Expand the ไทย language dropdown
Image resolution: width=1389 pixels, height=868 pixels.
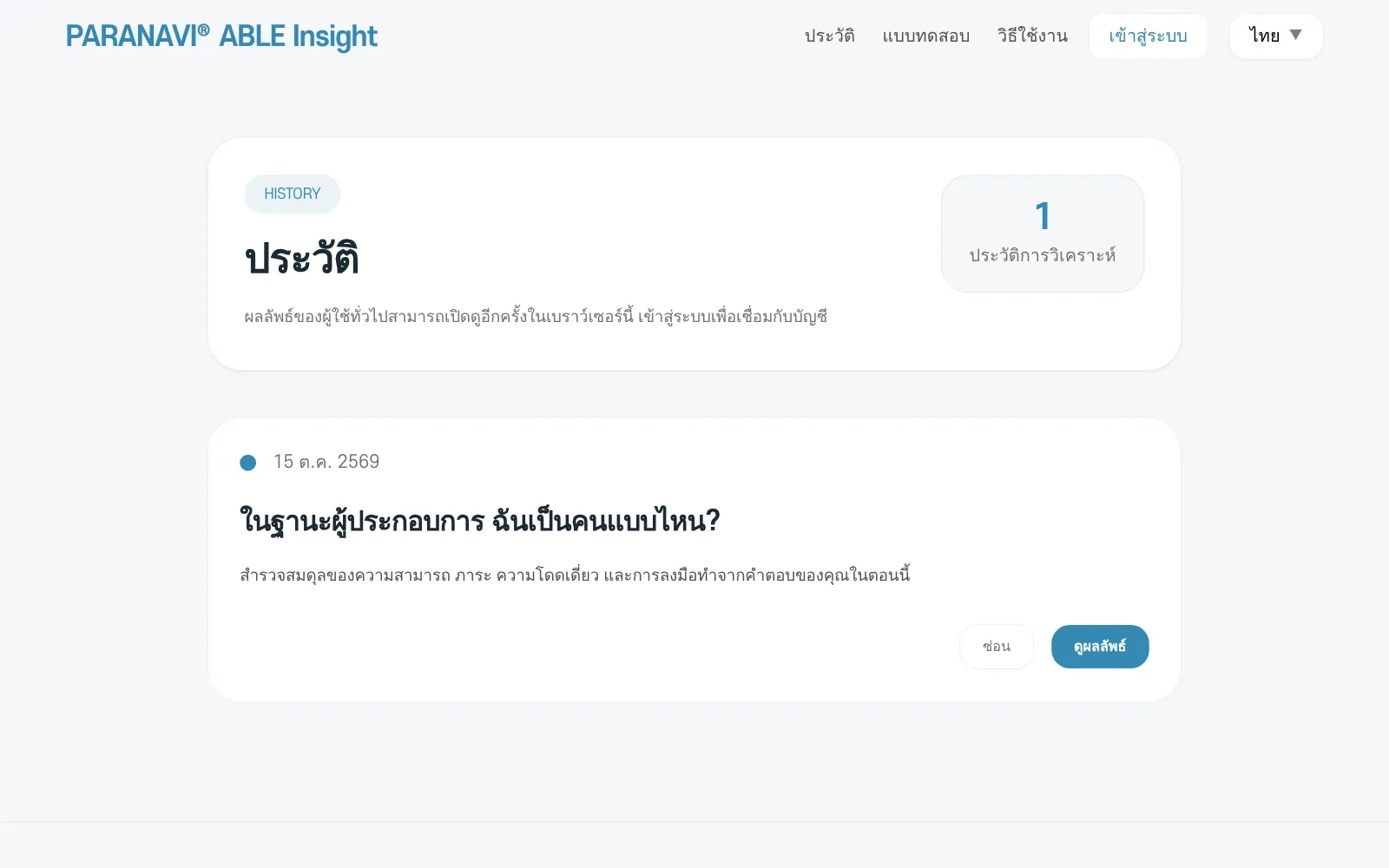[x=1275, y=36]
